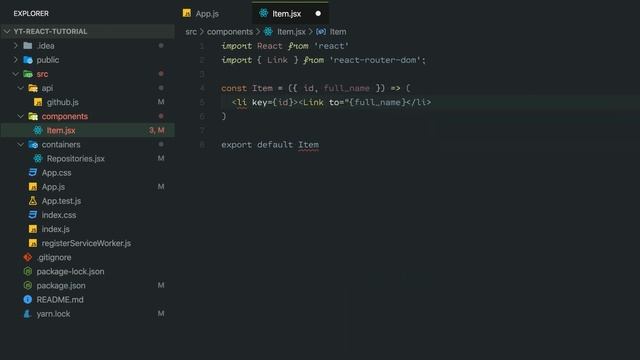Viewport: 640px width, 360px height.
Task: Open index.css file
Action: pos(59,215)
